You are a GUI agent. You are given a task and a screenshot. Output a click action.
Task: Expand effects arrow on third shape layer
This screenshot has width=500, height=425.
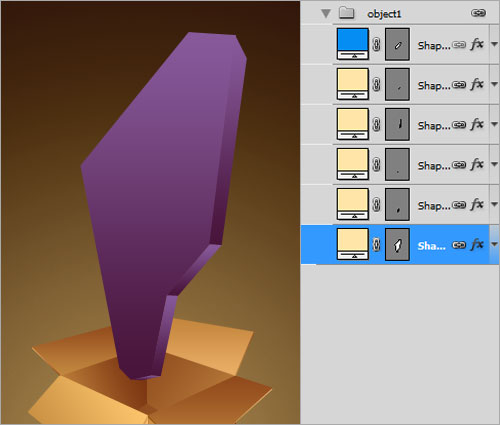pos(494,124)
